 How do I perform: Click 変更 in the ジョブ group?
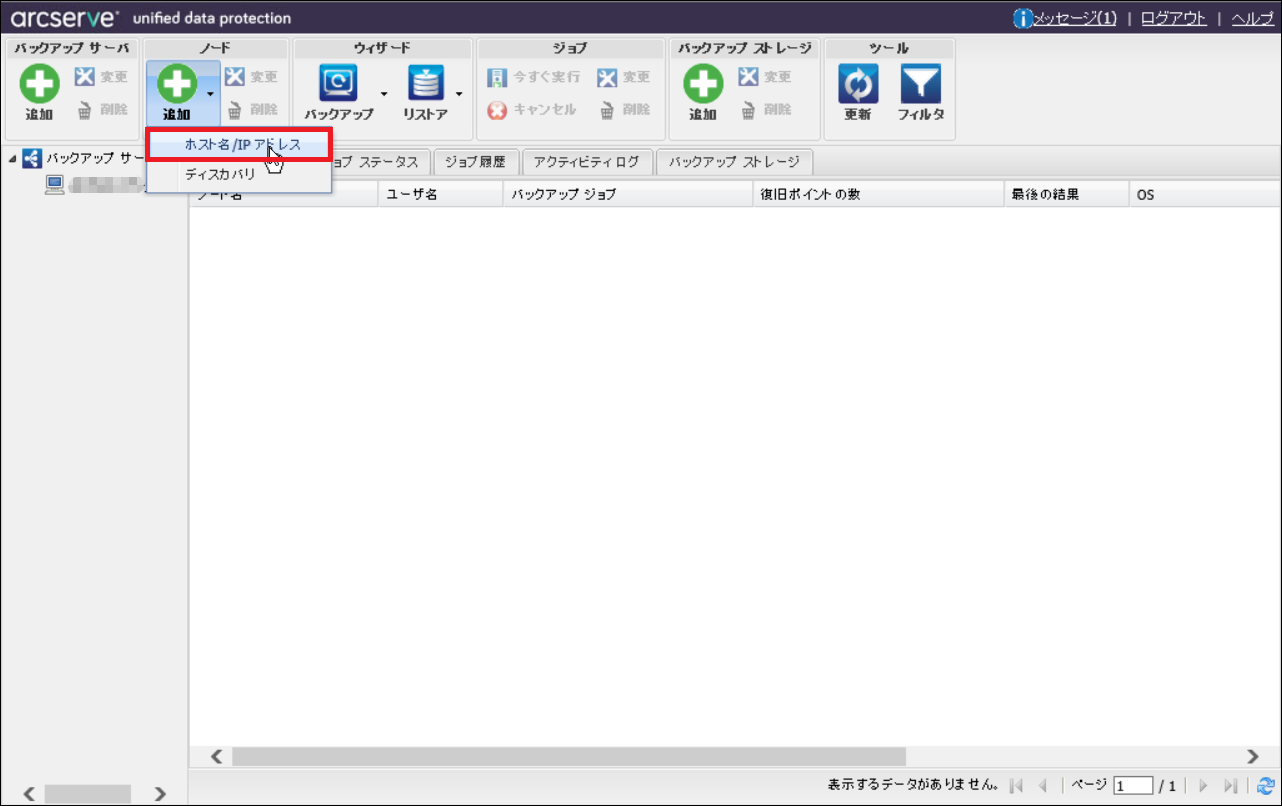click(x=624, y=77)
